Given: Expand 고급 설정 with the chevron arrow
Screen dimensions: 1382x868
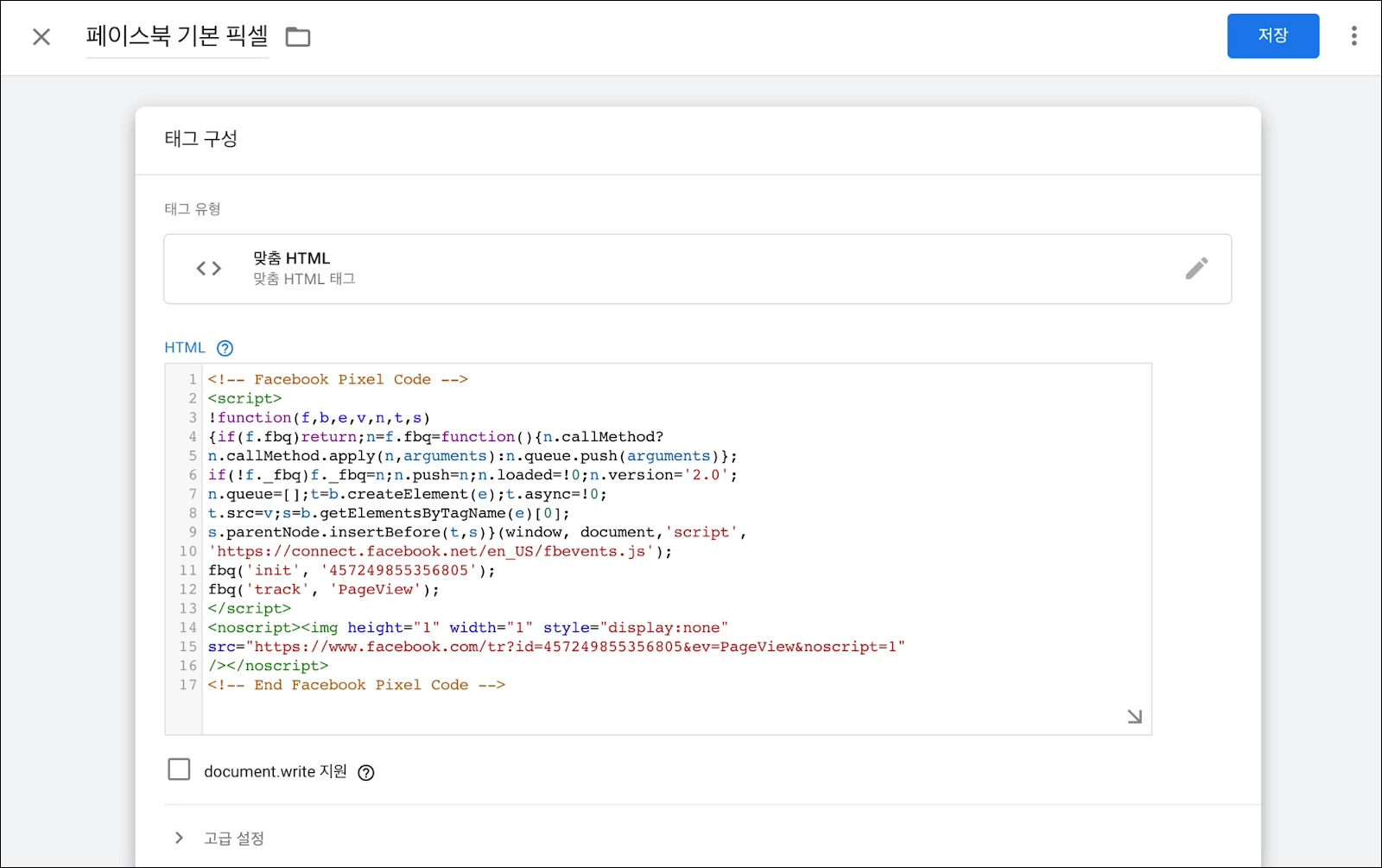Looking at the screenshot, I should 179,838.
